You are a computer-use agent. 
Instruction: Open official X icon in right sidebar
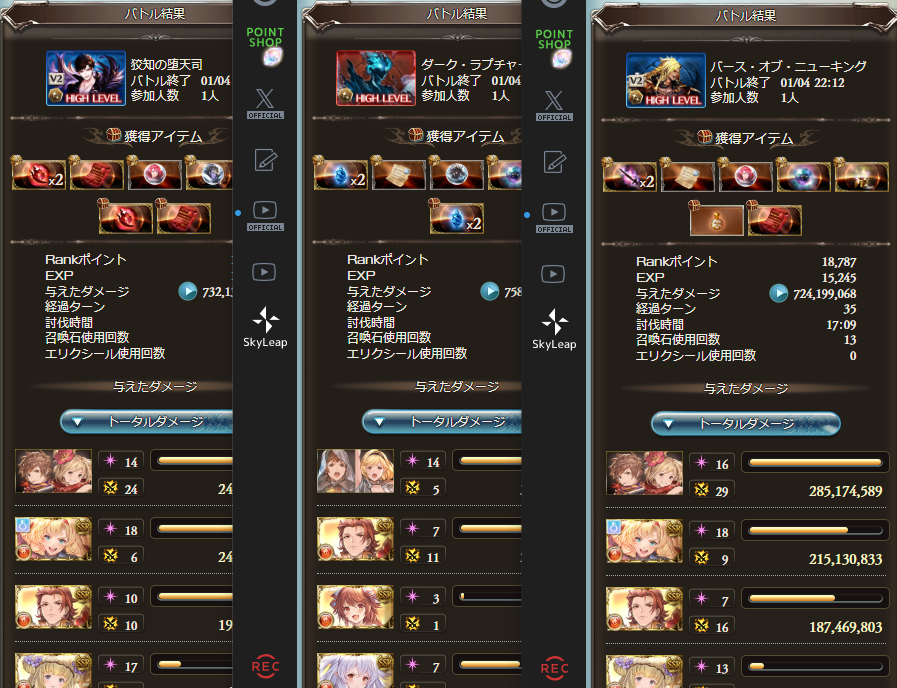pos(554,106)
